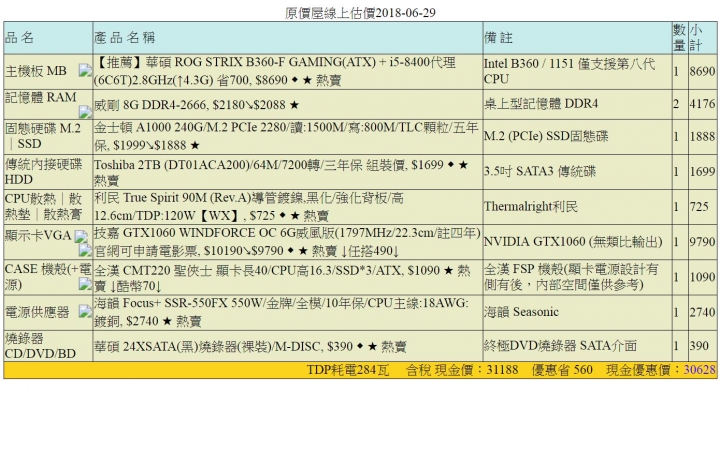
Task: Select the 固態硬碟 M.2｜SSD category label
Action: click(x=43, y=136)
